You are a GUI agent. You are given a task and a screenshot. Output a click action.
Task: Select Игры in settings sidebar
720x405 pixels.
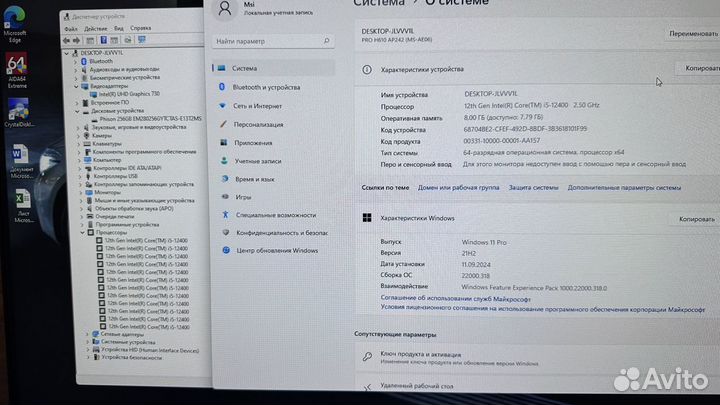pyautogui.click(x=243, y=197)
